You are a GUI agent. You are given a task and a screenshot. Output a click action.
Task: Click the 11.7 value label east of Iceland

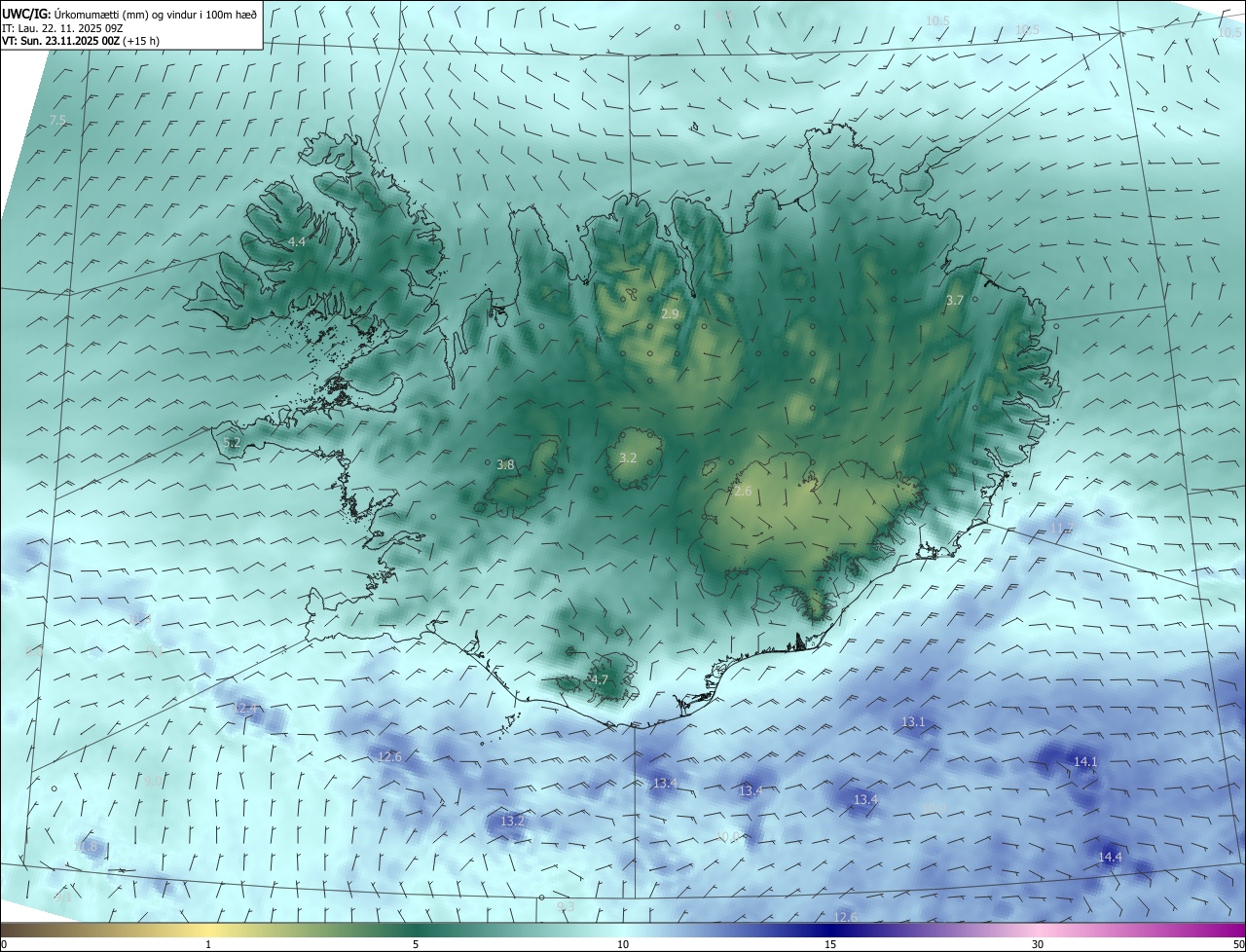point(1060,529)
